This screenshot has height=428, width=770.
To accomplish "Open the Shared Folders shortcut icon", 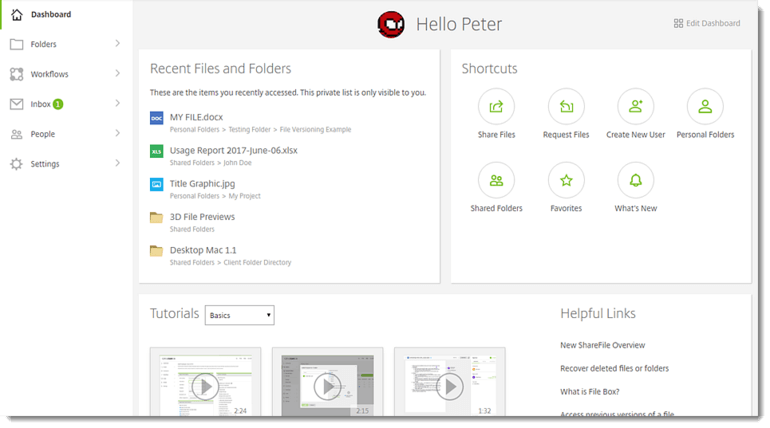I will (x=496, y=180).
